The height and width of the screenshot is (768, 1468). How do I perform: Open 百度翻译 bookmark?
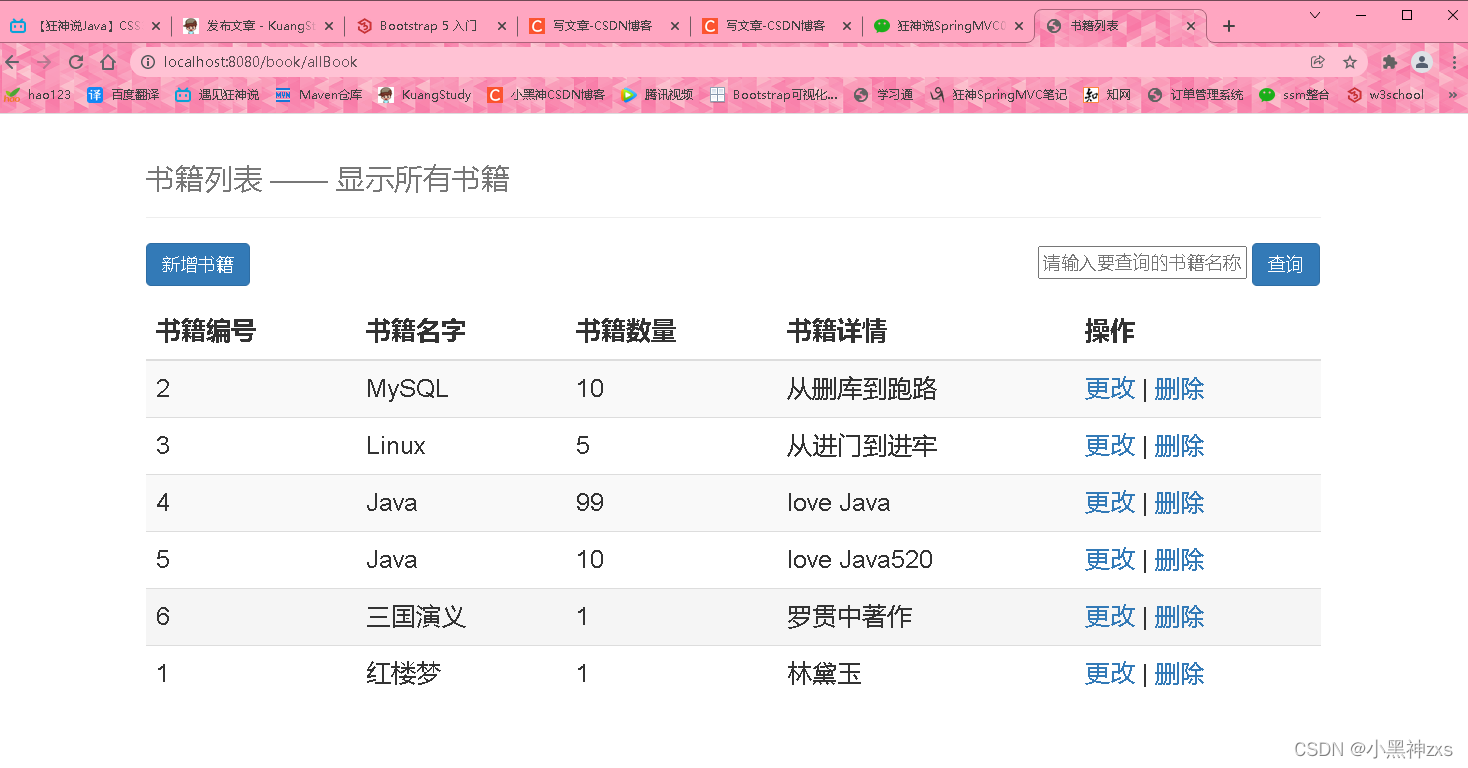(123, 95)
